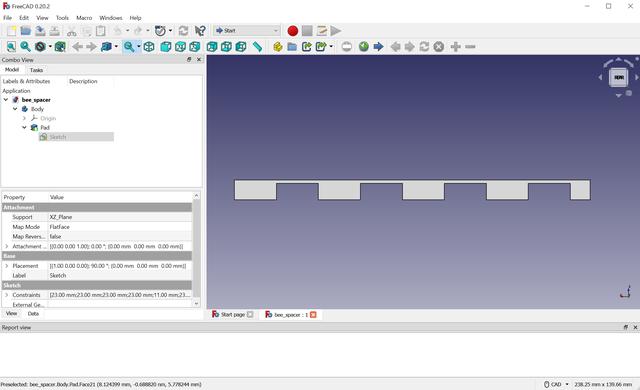
Task: Click the Save document icon
Action: (40, 31)
